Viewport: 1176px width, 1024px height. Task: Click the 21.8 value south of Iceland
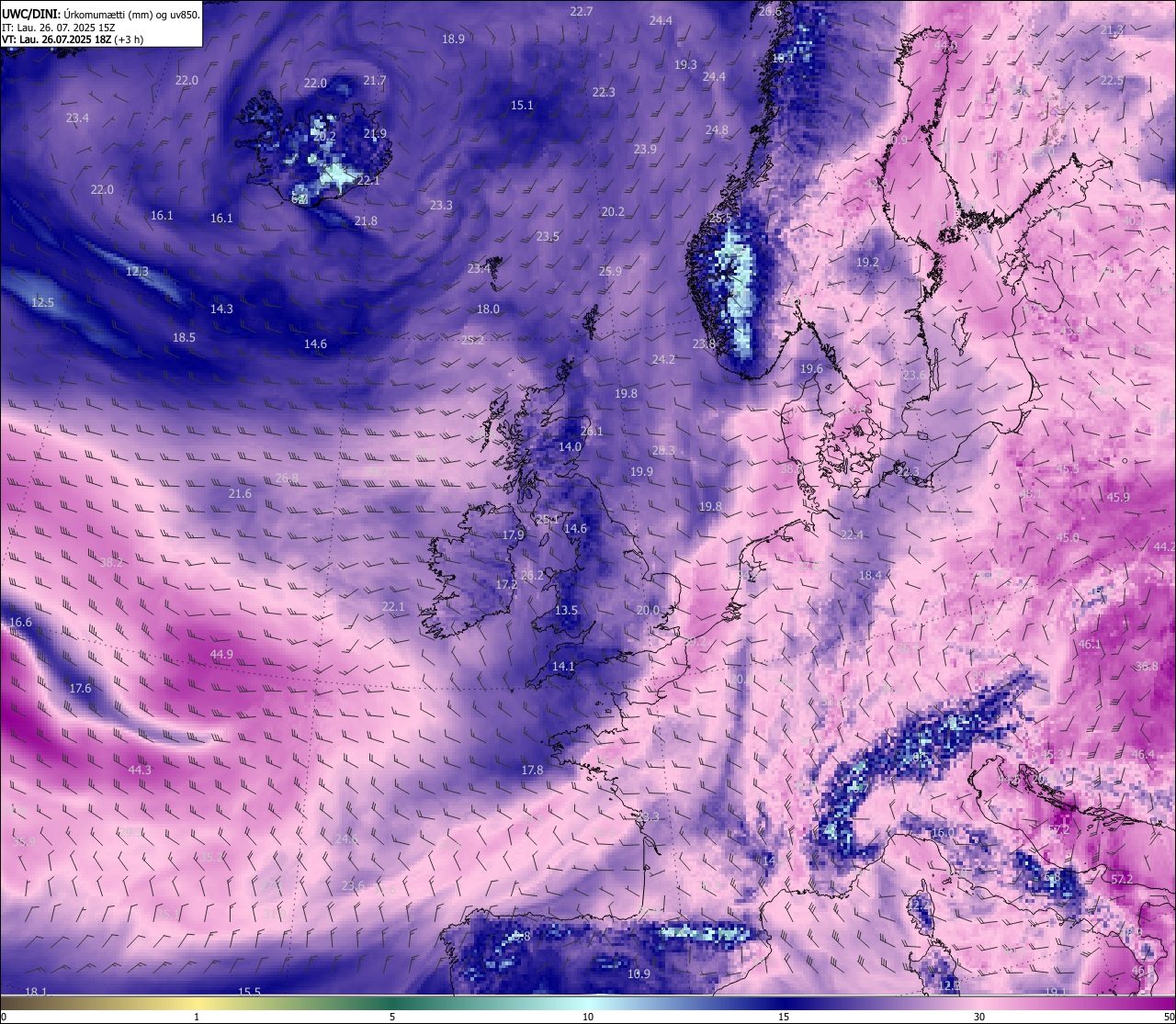(x=366, y=220)
